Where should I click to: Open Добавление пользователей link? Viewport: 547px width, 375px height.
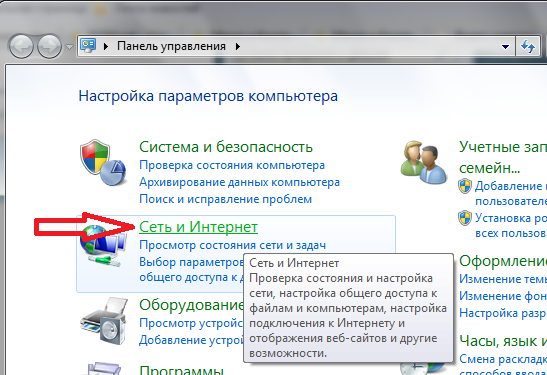click(x=511, y=194)
